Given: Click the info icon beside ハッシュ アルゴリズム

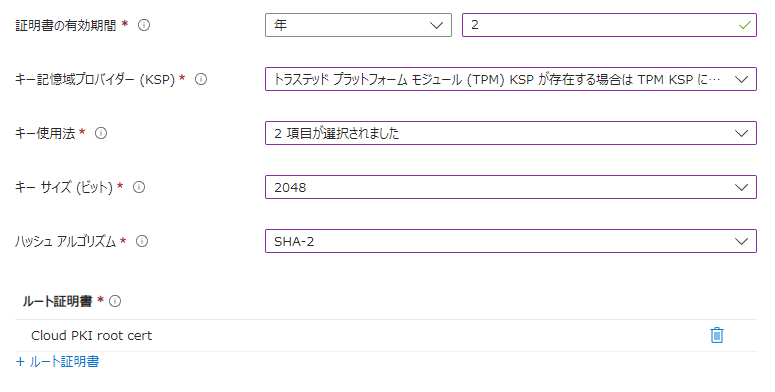Looking at the screenshot, I should coord(142,241).
